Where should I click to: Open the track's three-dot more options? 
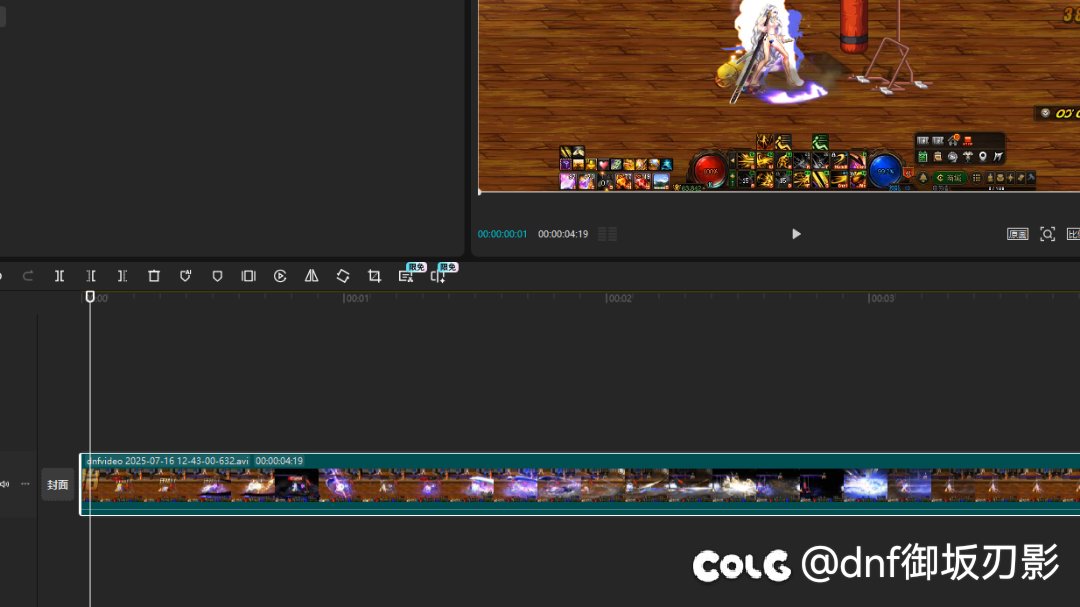coord(25,484)
